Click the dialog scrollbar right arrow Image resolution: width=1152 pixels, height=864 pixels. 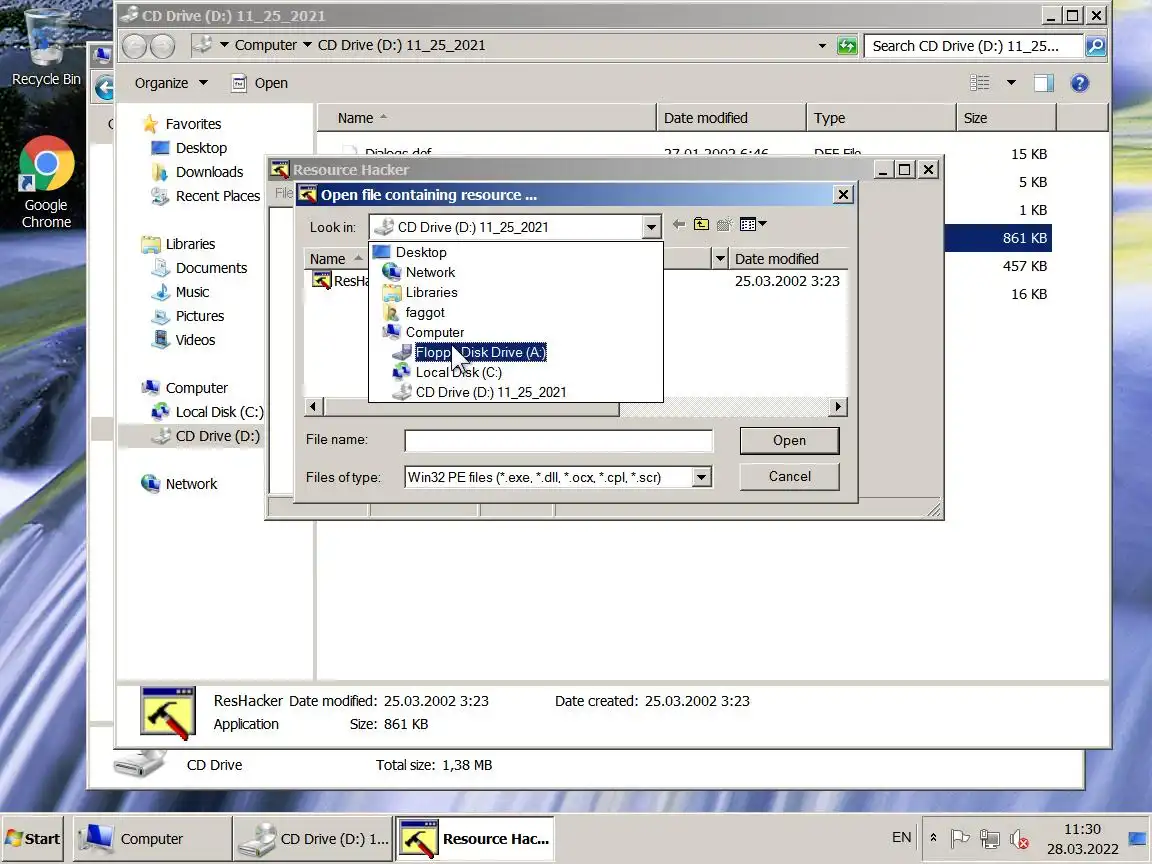(x=838, y=406)
